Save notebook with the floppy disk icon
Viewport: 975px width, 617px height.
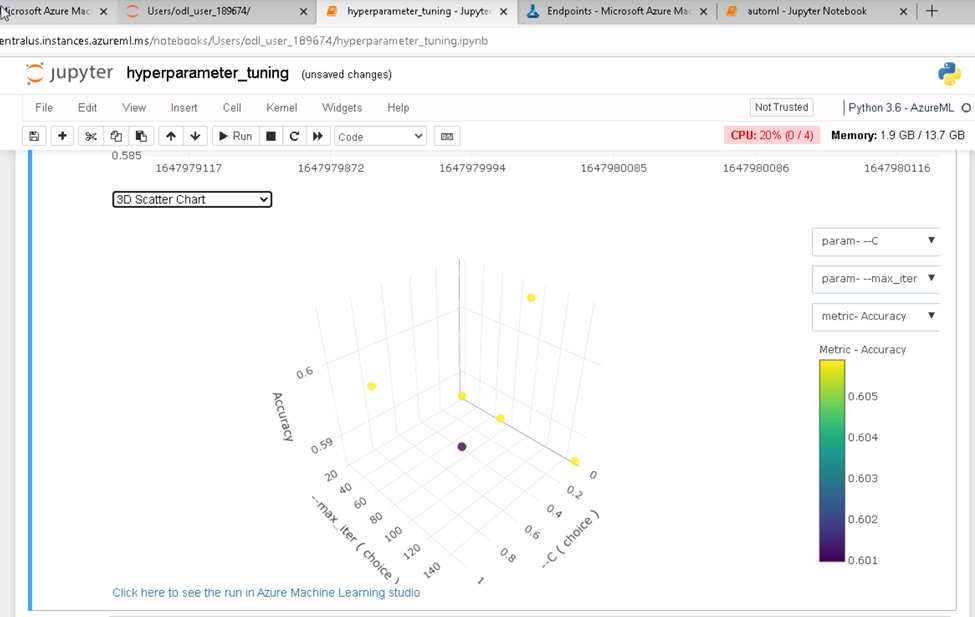34,136
